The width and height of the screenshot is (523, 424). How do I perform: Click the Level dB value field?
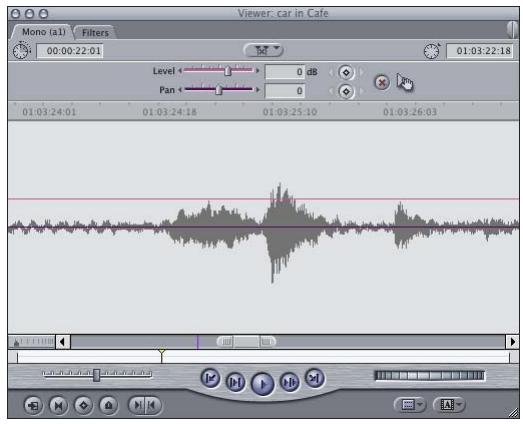(x=285, y=72)
